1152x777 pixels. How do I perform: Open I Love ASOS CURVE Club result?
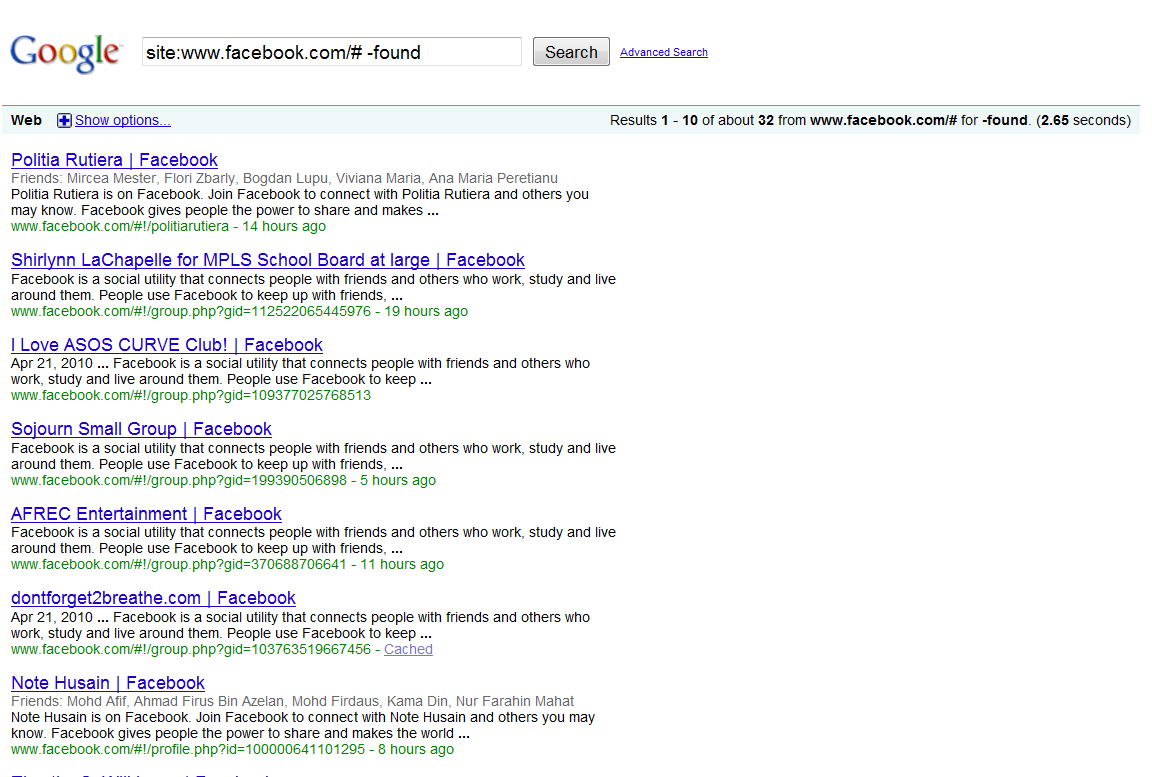pos(167,345)
